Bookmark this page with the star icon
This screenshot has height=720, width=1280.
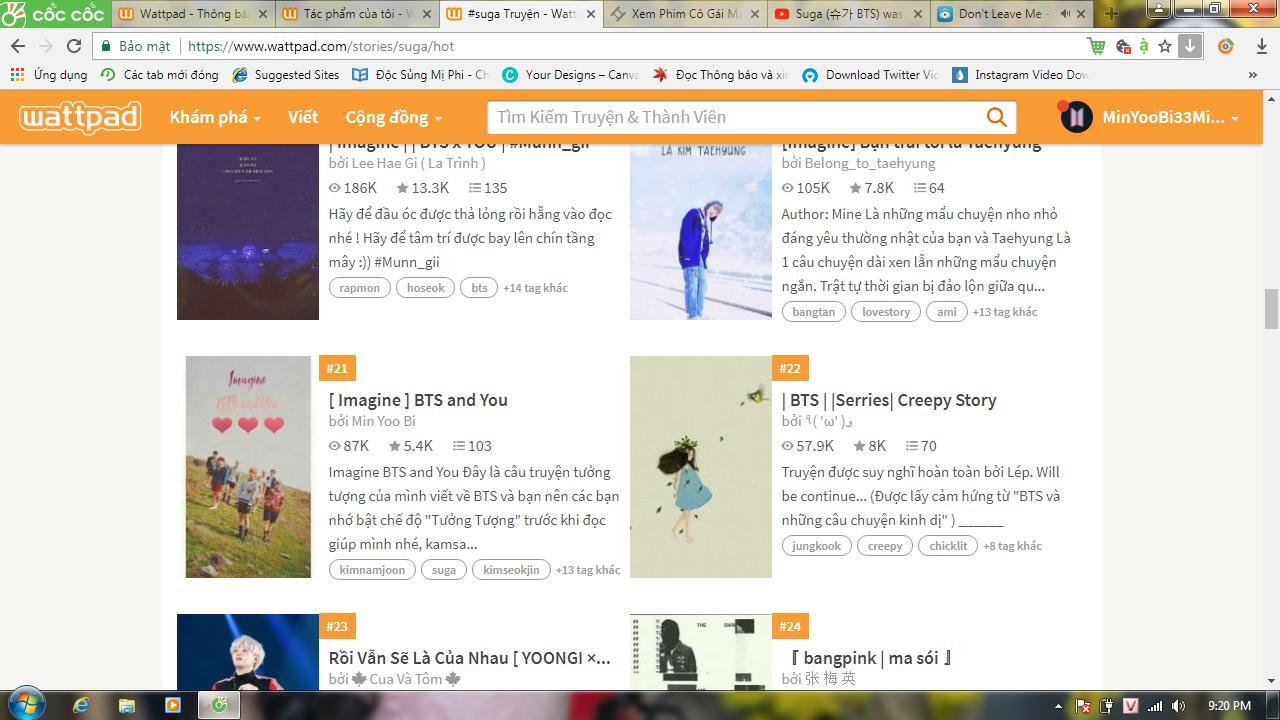1165,46
